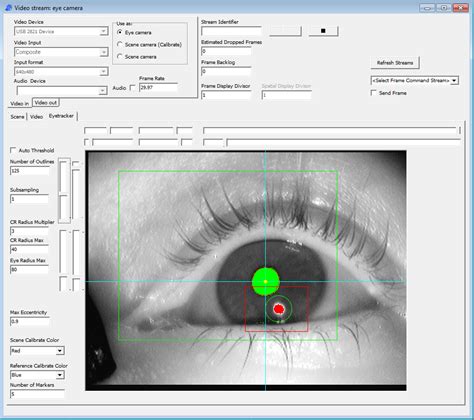Image resolution: width=474 pixels, height=420 pixels.
Task: Tick the Send Frame checkbox
Action: [x=374, y=93]
